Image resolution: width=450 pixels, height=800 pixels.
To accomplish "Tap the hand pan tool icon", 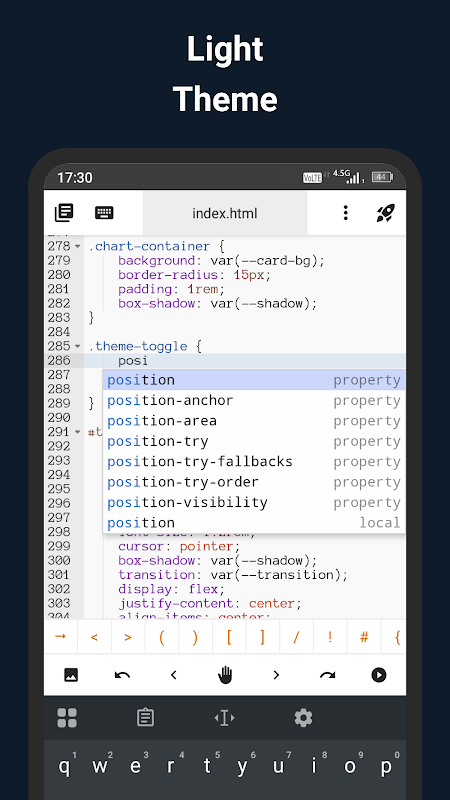I will tap(225, 675).
